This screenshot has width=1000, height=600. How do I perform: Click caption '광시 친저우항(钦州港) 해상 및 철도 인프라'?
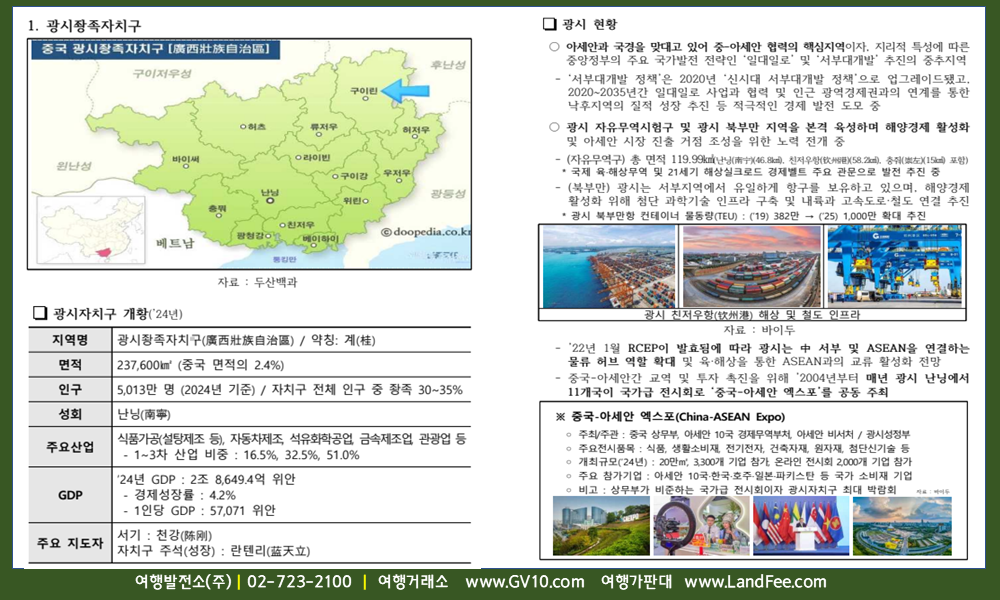coord(752,314)
